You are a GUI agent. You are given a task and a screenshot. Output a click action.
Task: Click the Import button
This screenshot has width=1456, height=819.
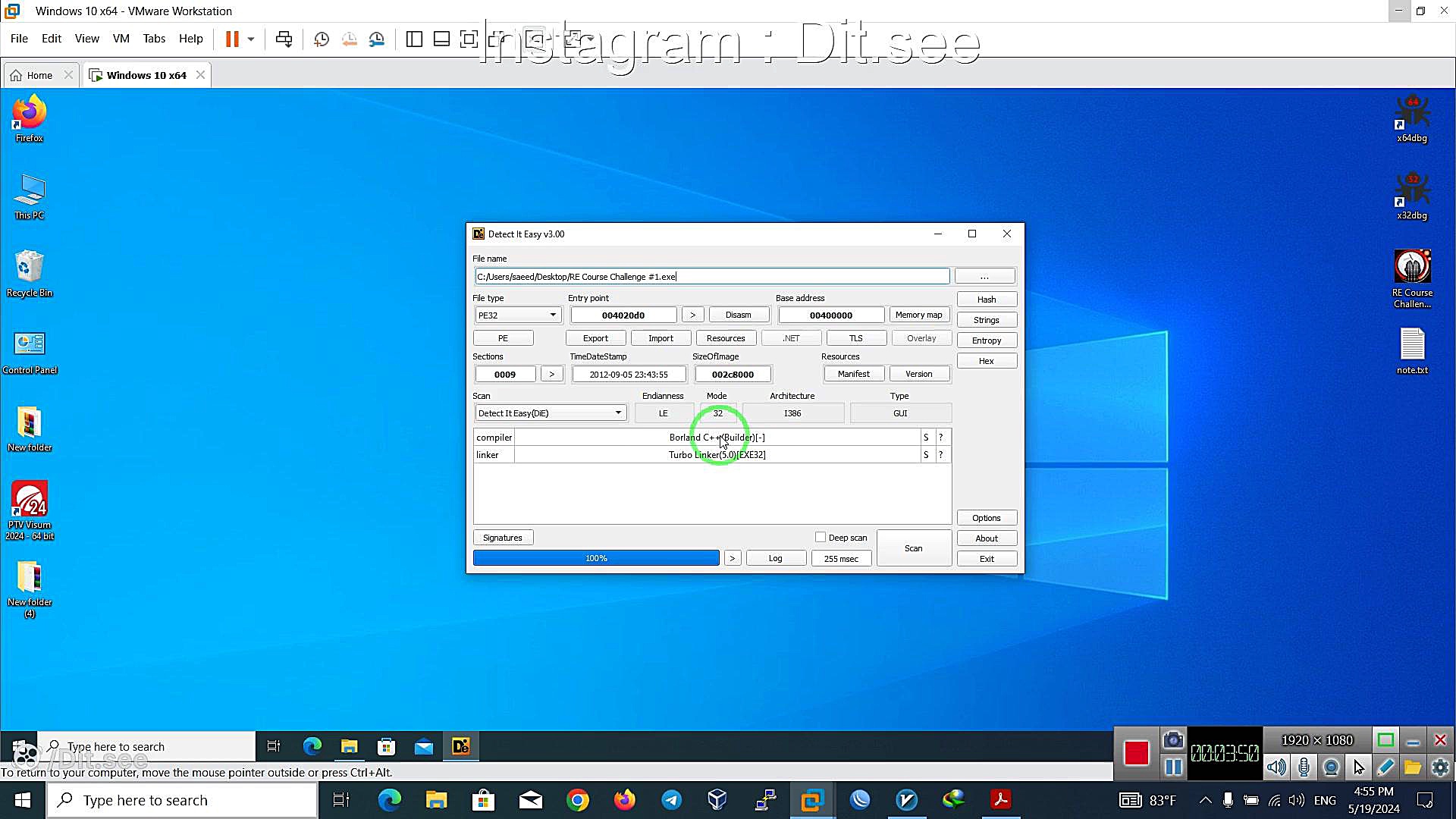[x=661, y=338]
